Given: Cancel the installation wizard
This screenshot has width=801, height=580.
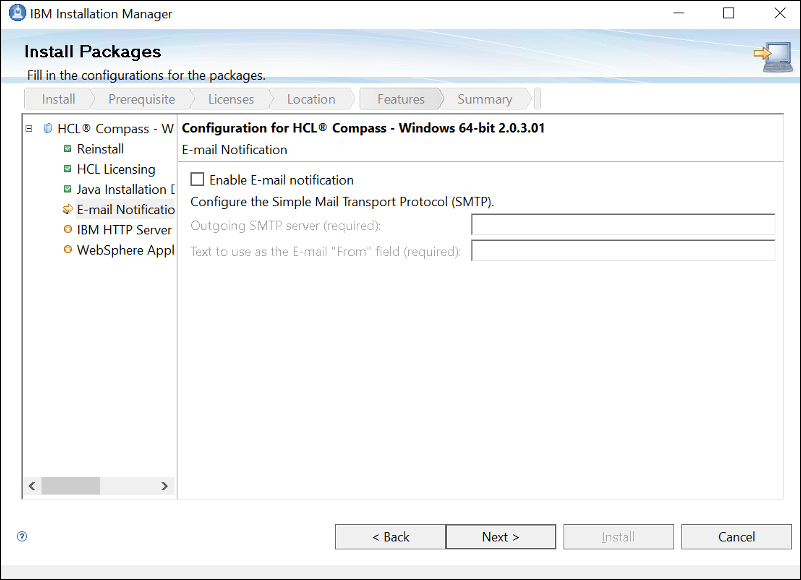Looking at the screenshot, I should pyautogui.click(x=736, y=537).
